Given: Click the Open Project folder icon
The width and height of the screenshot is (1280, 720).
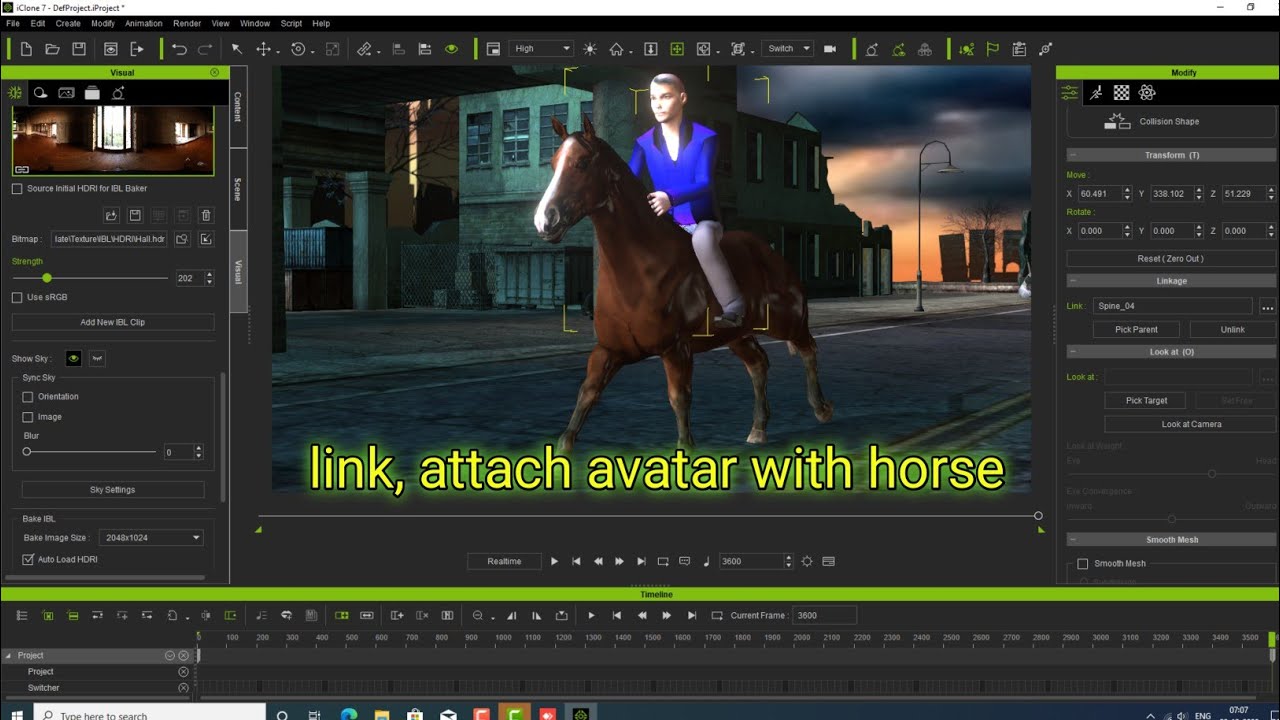Looking at the screenshot, I should [52, 49].
